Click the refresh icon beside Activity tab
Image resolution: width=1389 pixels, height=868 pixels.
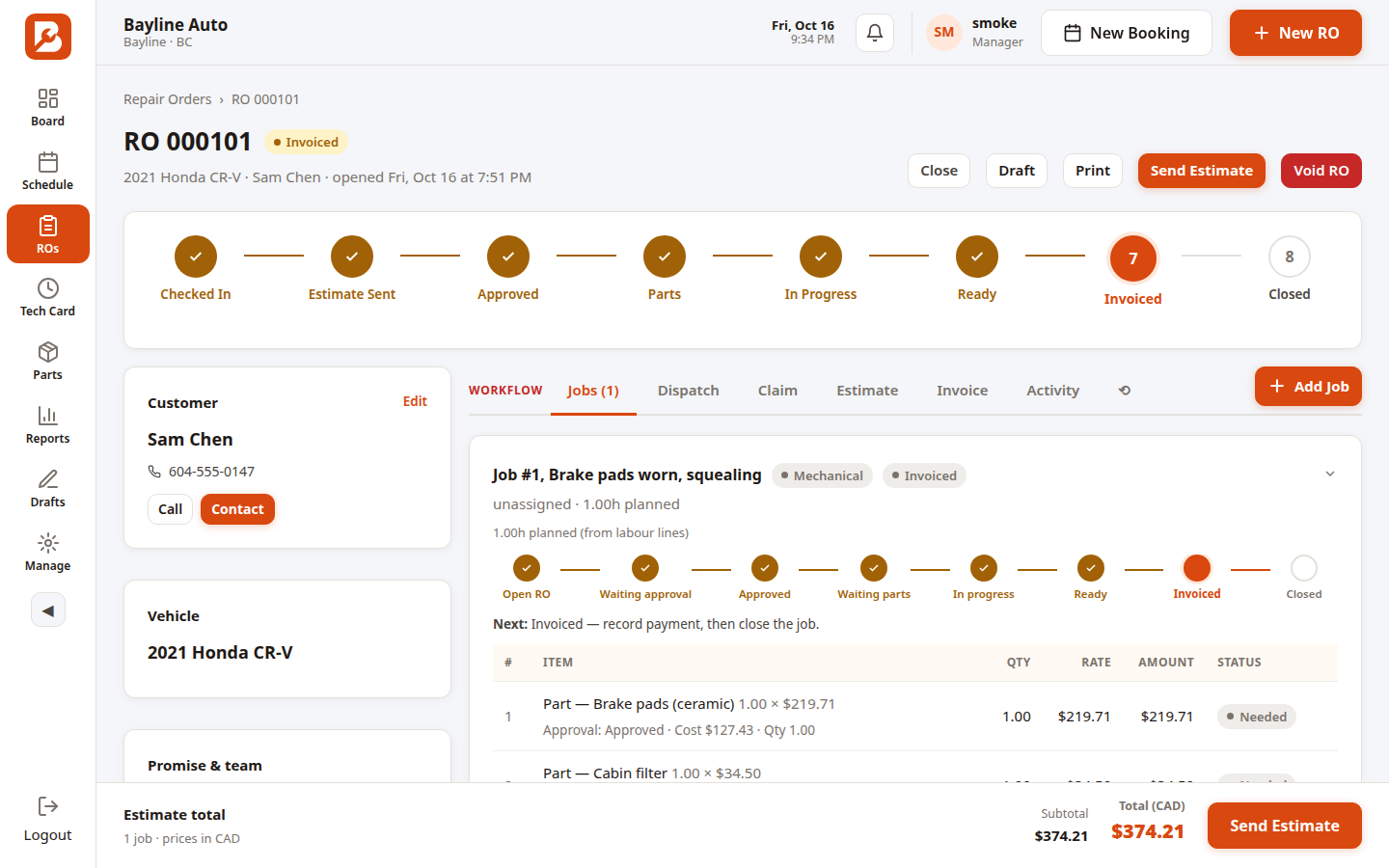[1125, 391]
